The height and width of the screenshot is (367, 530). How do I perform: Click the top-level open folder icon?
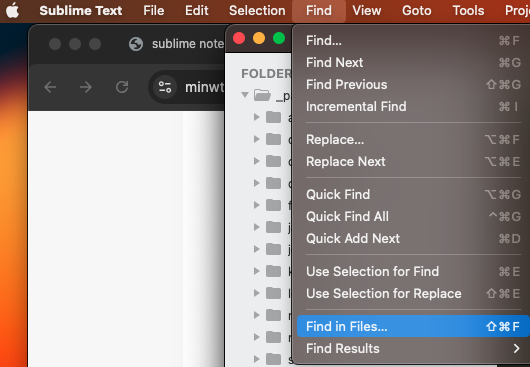pos(263,95)
